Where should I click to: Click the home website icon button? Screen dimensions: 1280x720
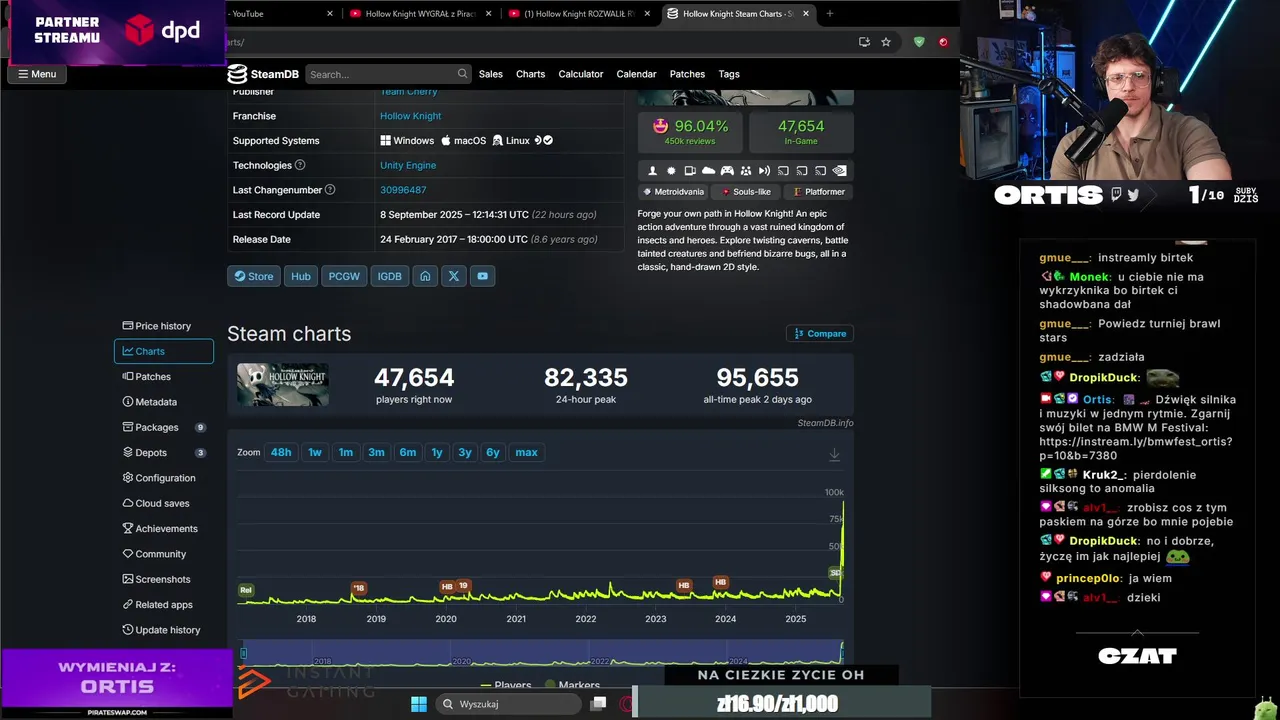point(425,276)
